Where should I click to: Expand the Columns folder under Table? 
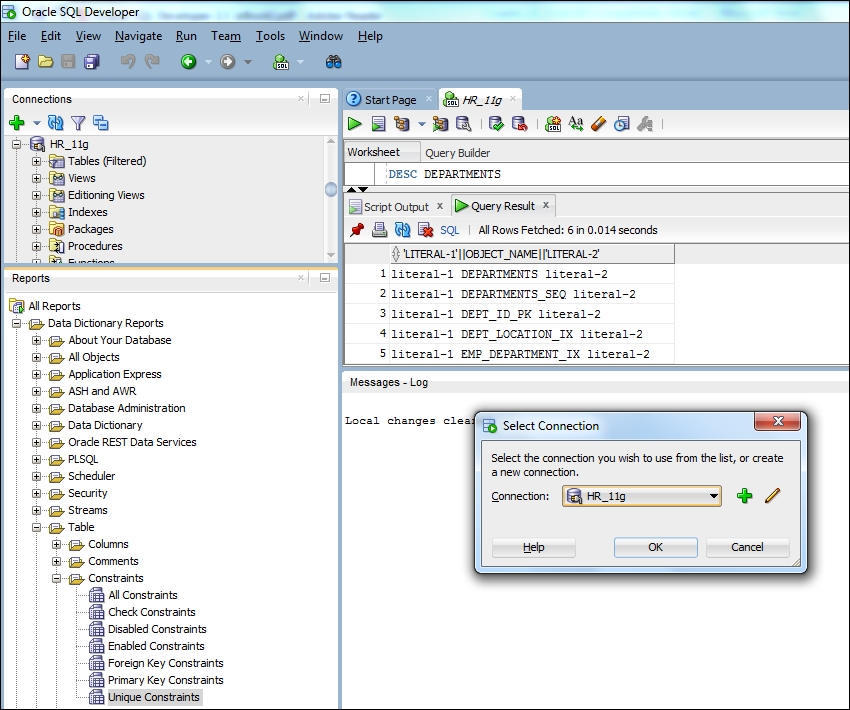[56, 544]
